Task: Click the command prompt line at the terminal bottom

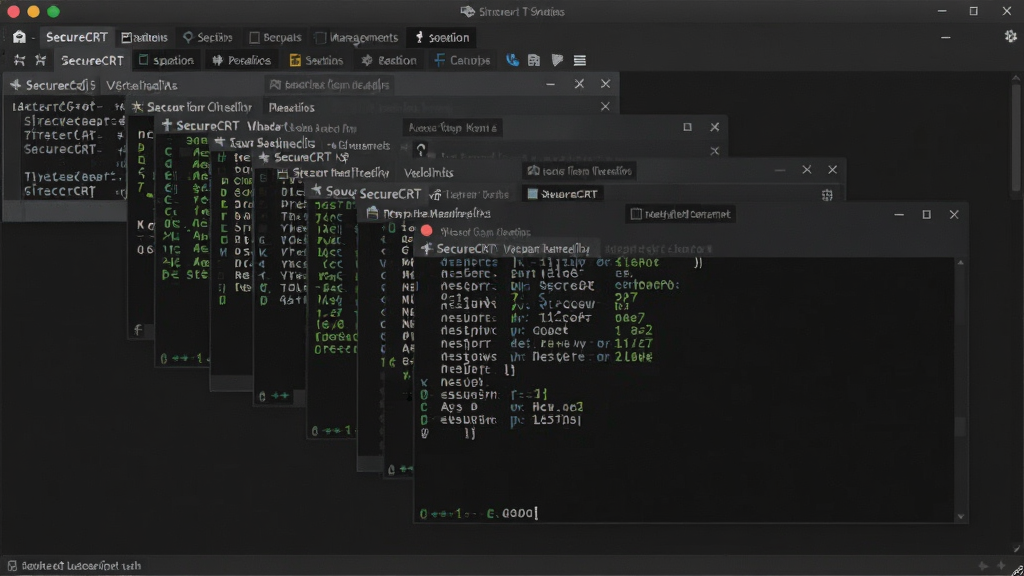Action: point(479,513)
